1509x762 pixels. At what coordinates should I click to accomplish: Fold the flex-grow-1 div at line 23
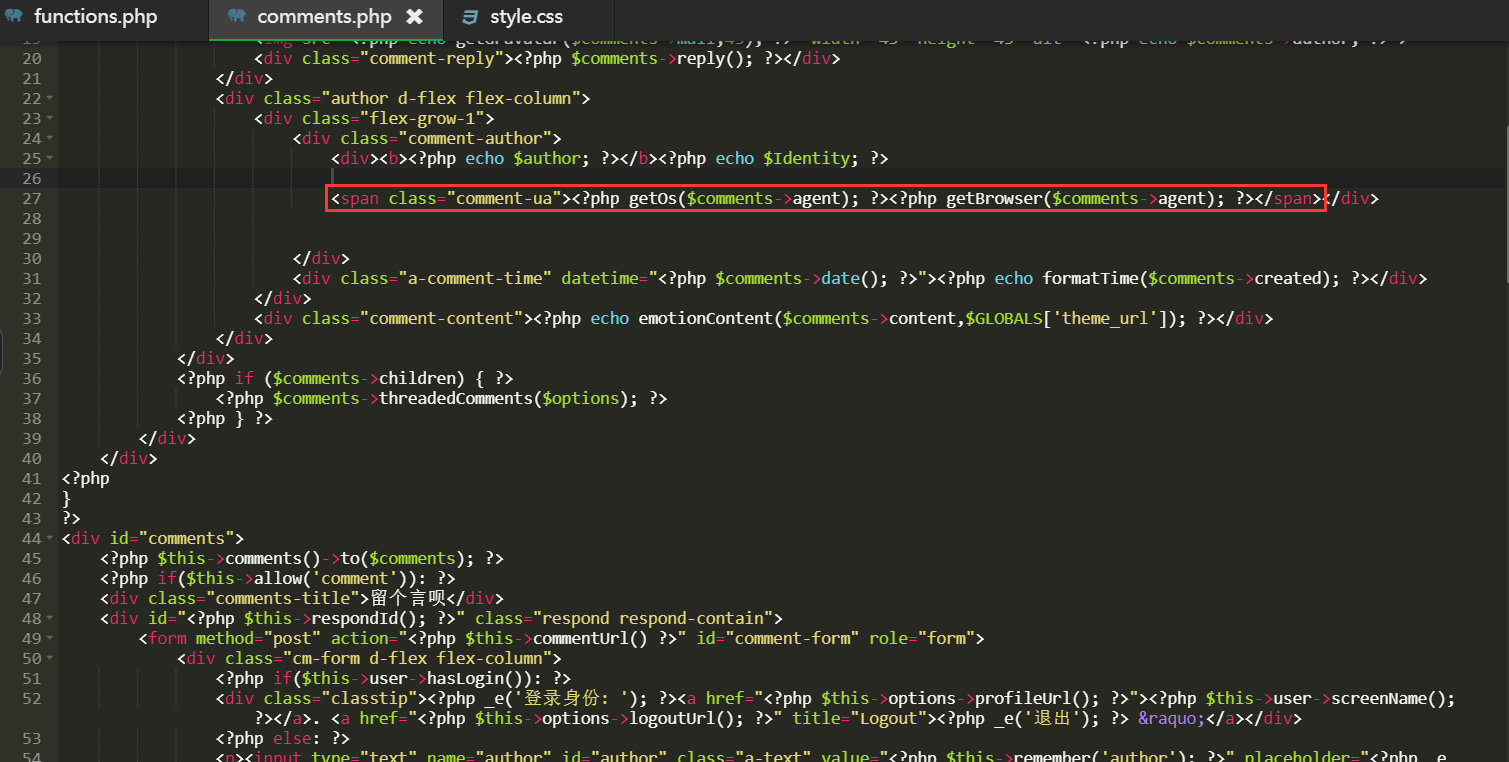pyautogui.click(x=50, y=118)
